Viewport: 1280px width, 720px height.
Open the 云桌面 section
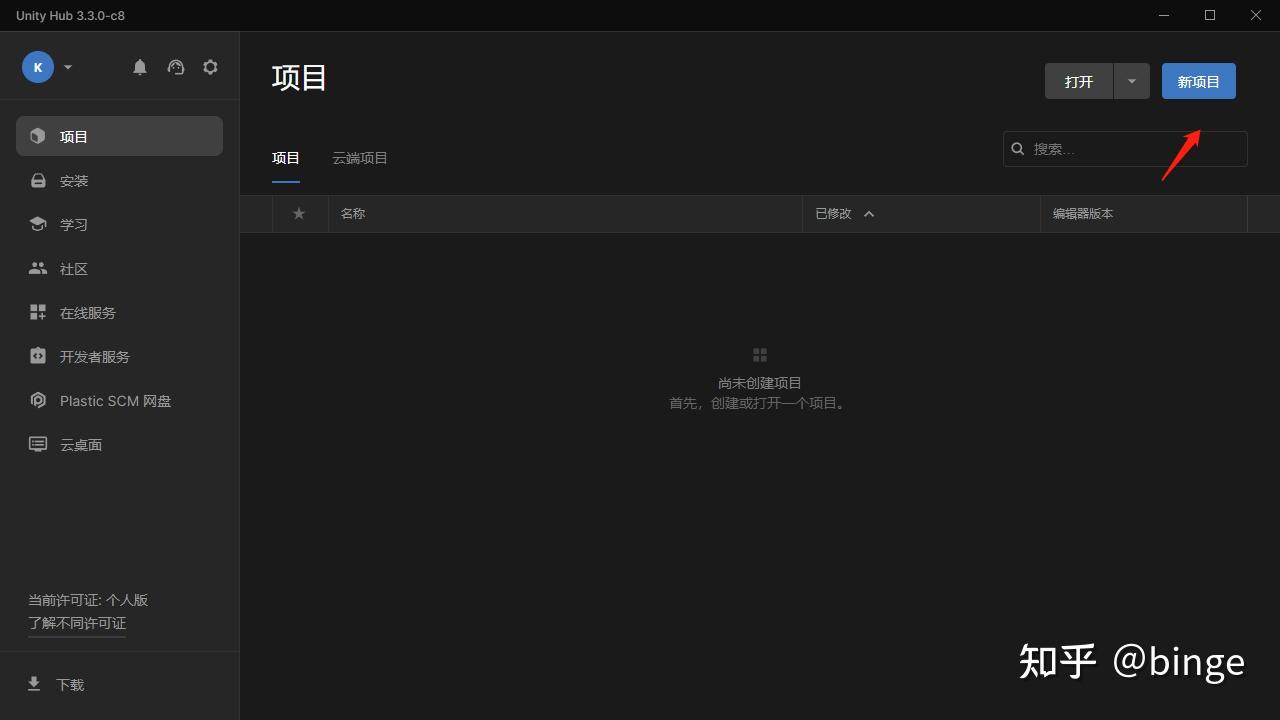pyautogui.click(x=80, y=444)
